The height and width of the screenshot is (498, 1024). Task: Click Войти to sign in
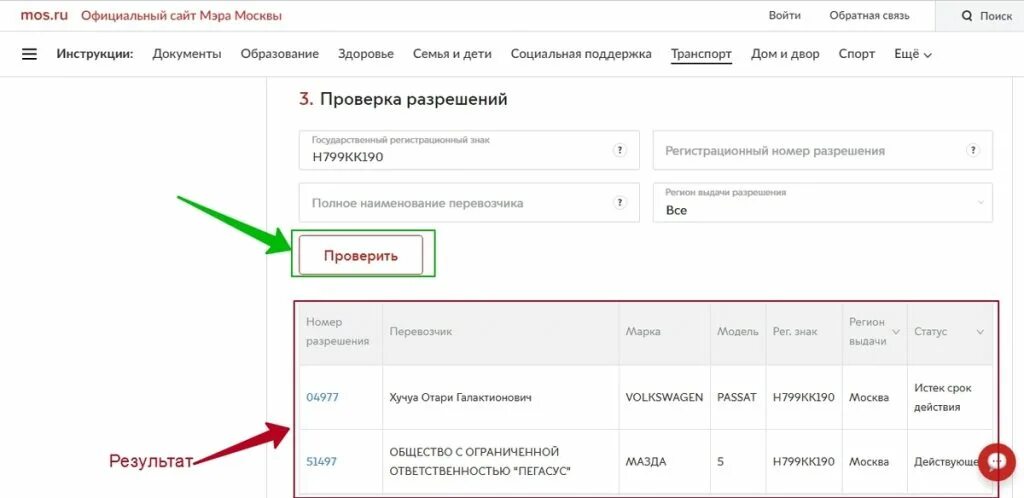pyautogui.click(x=784, y=16)
